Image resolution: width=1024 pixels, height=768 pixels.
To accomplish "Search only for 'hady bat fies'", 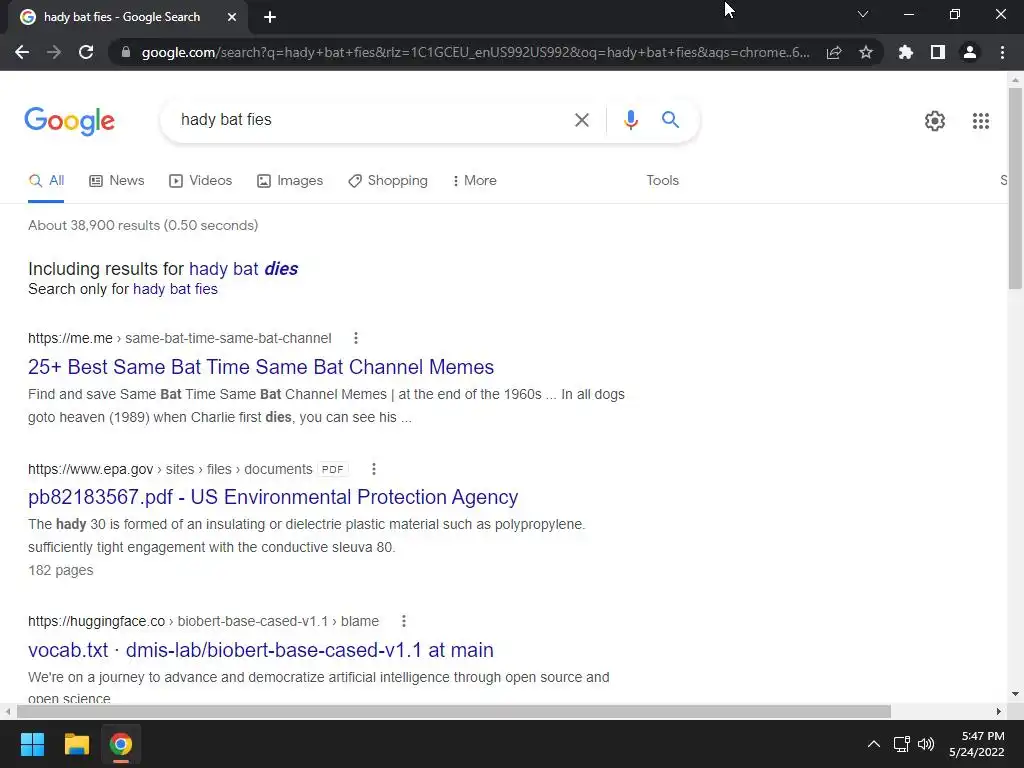I will 175,289.
